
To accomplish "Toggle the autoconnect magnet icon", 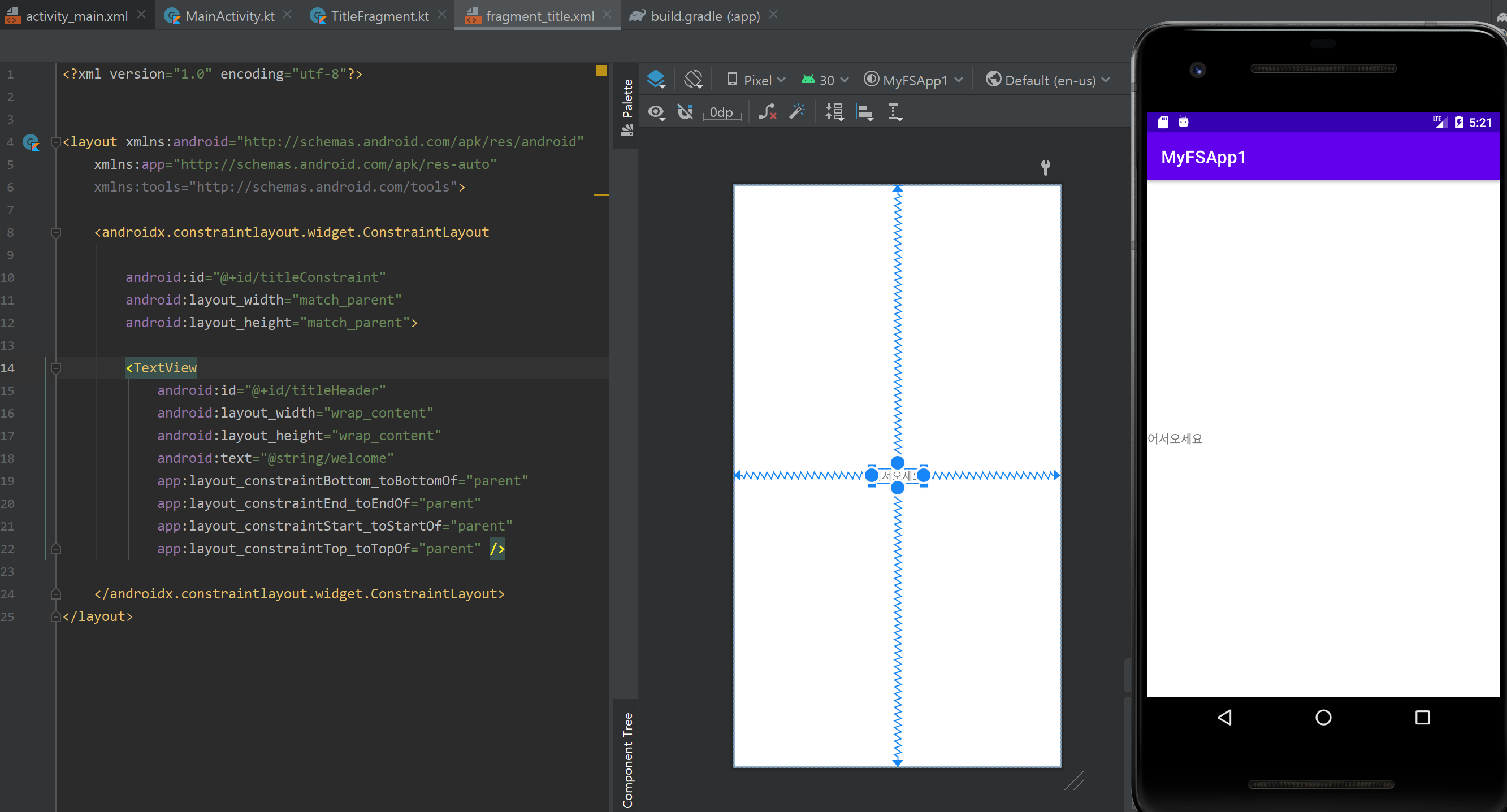I will tap(685, 112).
